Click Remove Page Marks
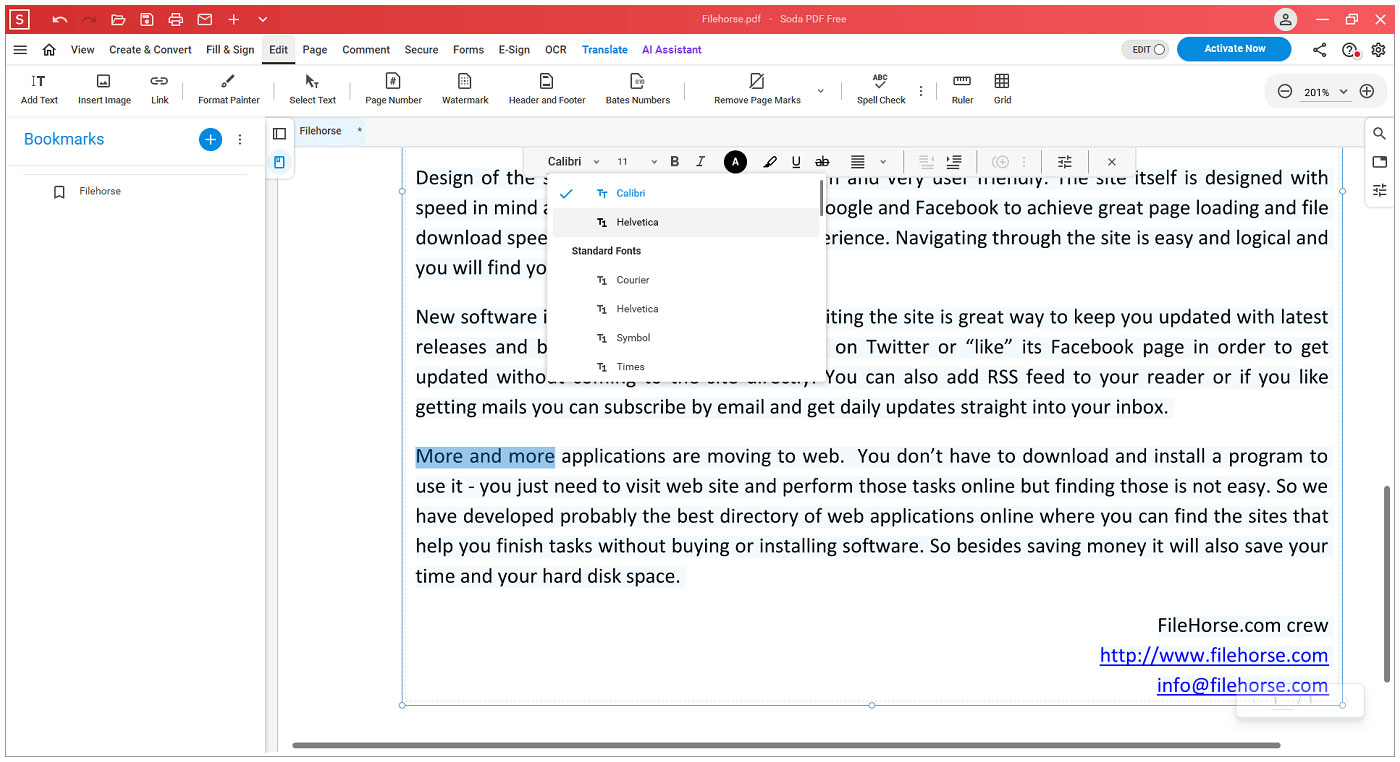Screen dimensions: 1400x762 [x=757, y=88]
